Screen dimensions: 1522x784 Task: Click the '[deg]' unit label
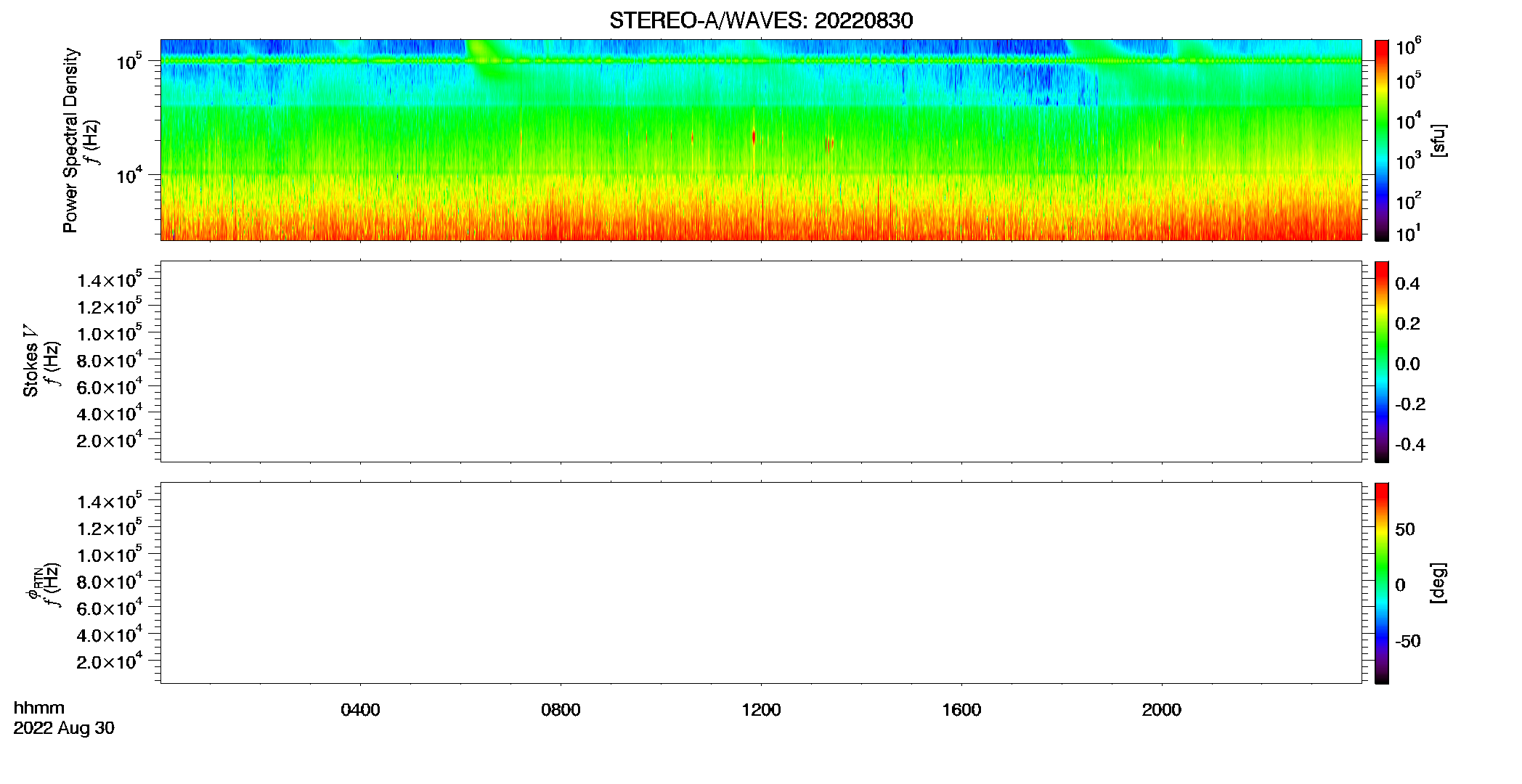(1438, 582)
